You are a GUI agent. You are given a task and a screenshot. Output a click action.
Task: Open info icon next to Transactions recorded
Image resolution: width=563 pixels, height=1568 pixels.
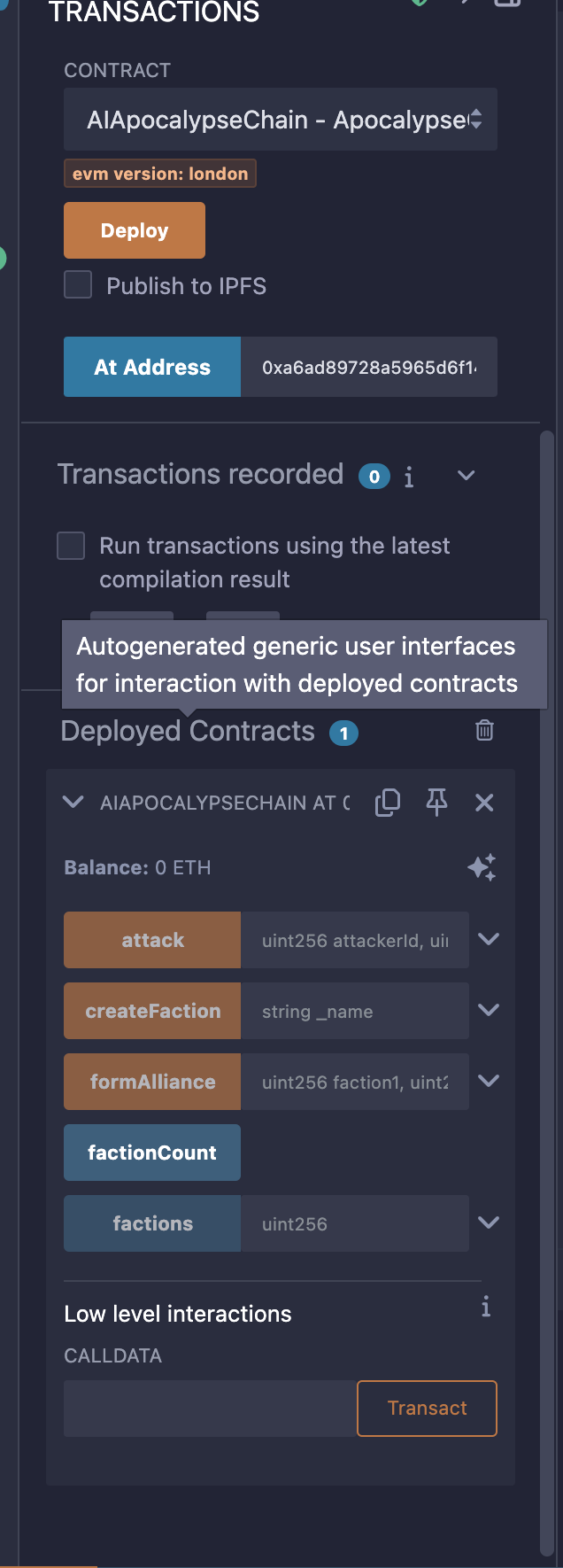tap(409, 477)
